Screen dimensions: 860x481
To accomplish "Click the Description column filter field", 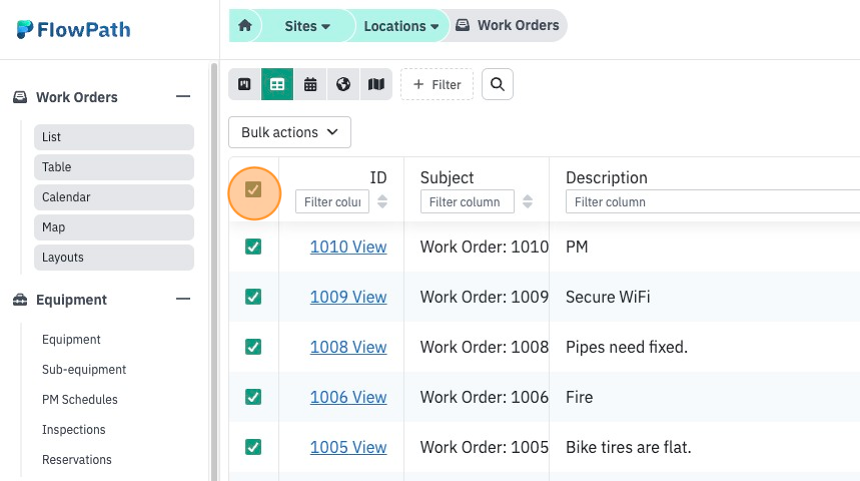I will (713, 201).
